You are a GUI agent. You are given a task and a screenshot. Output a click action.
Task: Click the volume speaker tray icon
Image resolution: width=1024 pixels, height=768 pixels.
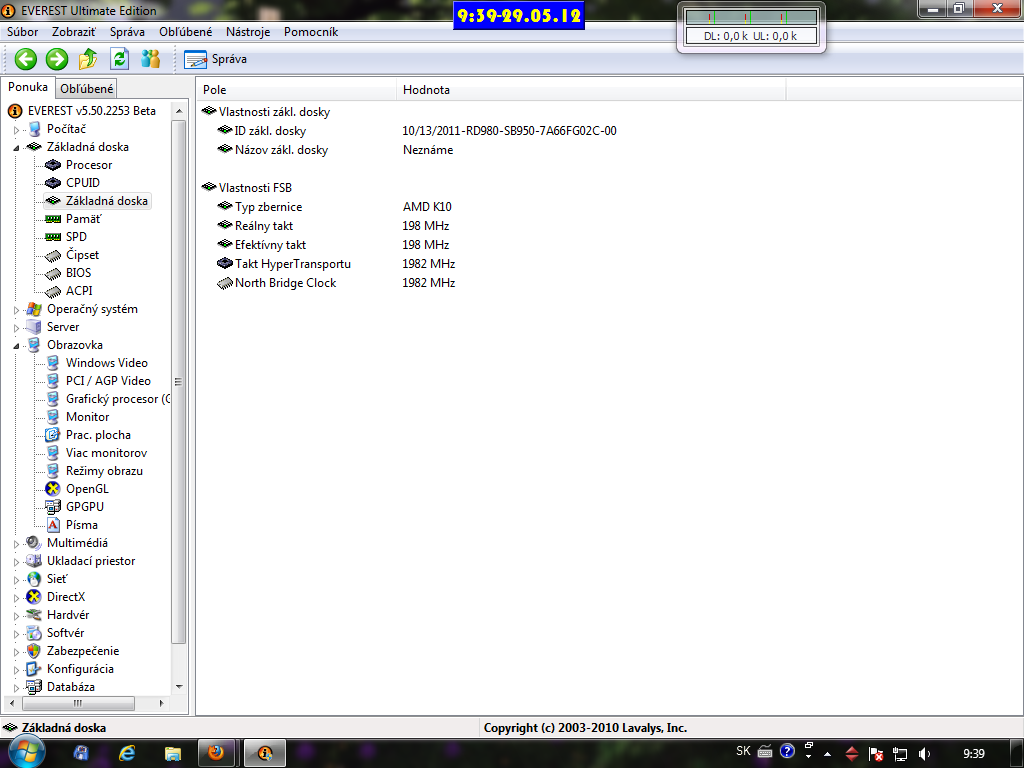click(924, 754)
